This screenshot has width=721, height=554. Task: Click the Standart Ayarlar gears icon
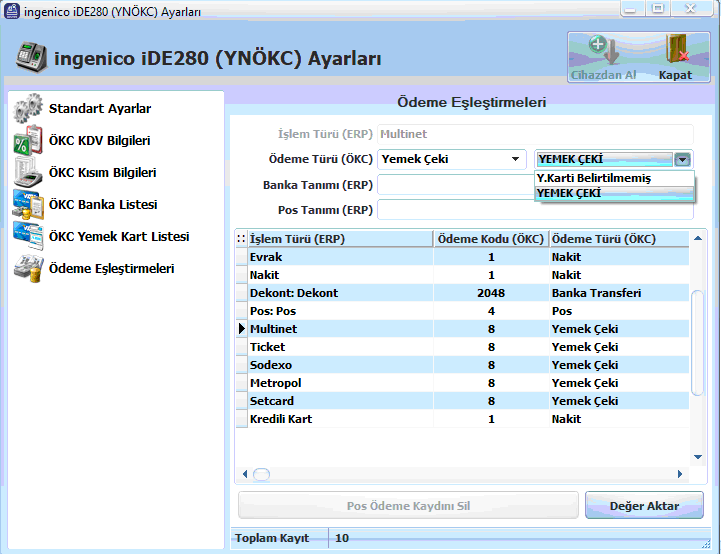(28, 108)
